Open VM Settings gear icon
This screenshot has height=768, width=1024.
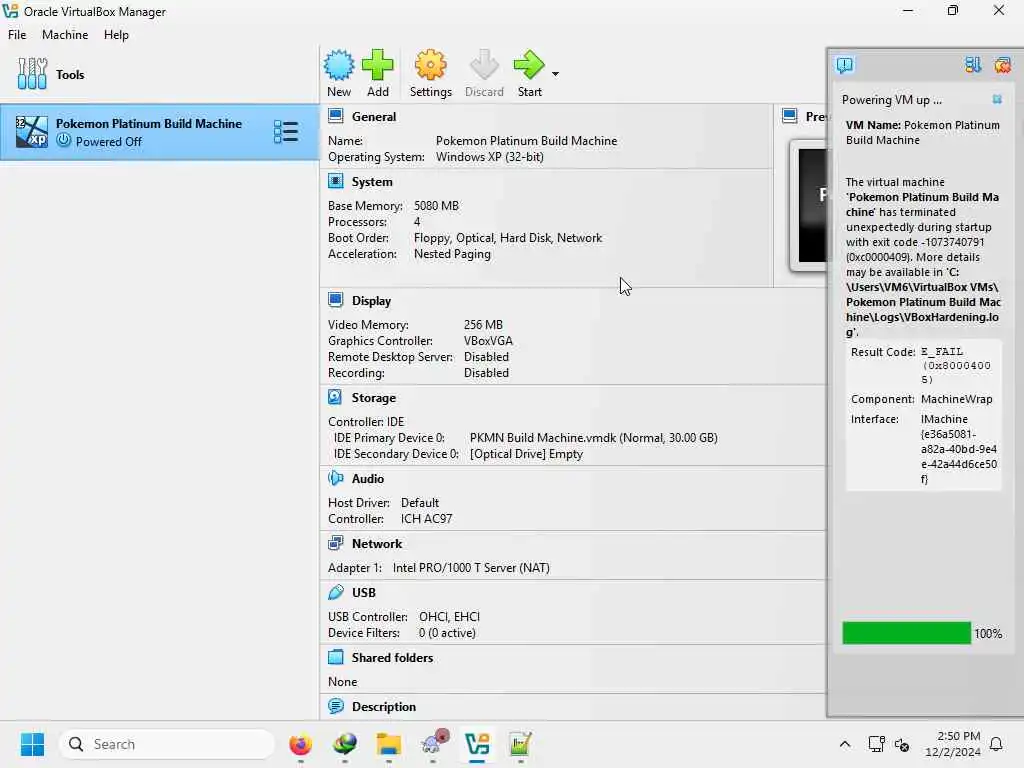coord(430,74)
